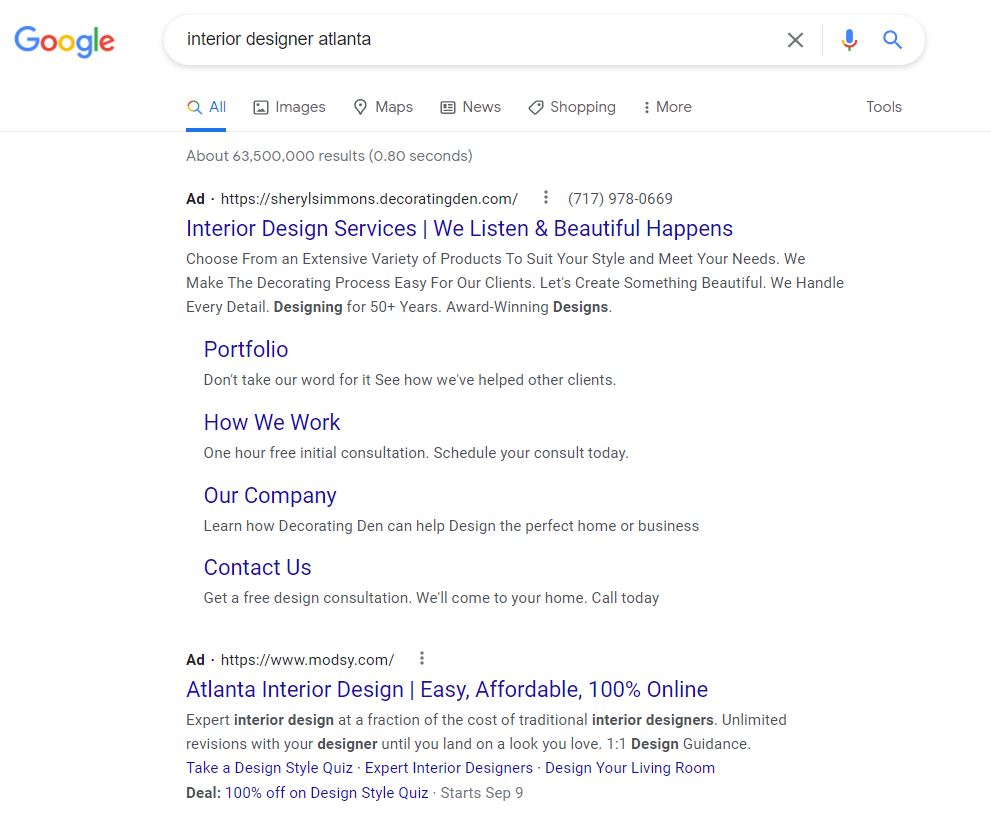Viewport: 991px width, 822px height.
Task: Click the How We Work sitelink
Action: (271, 422)
